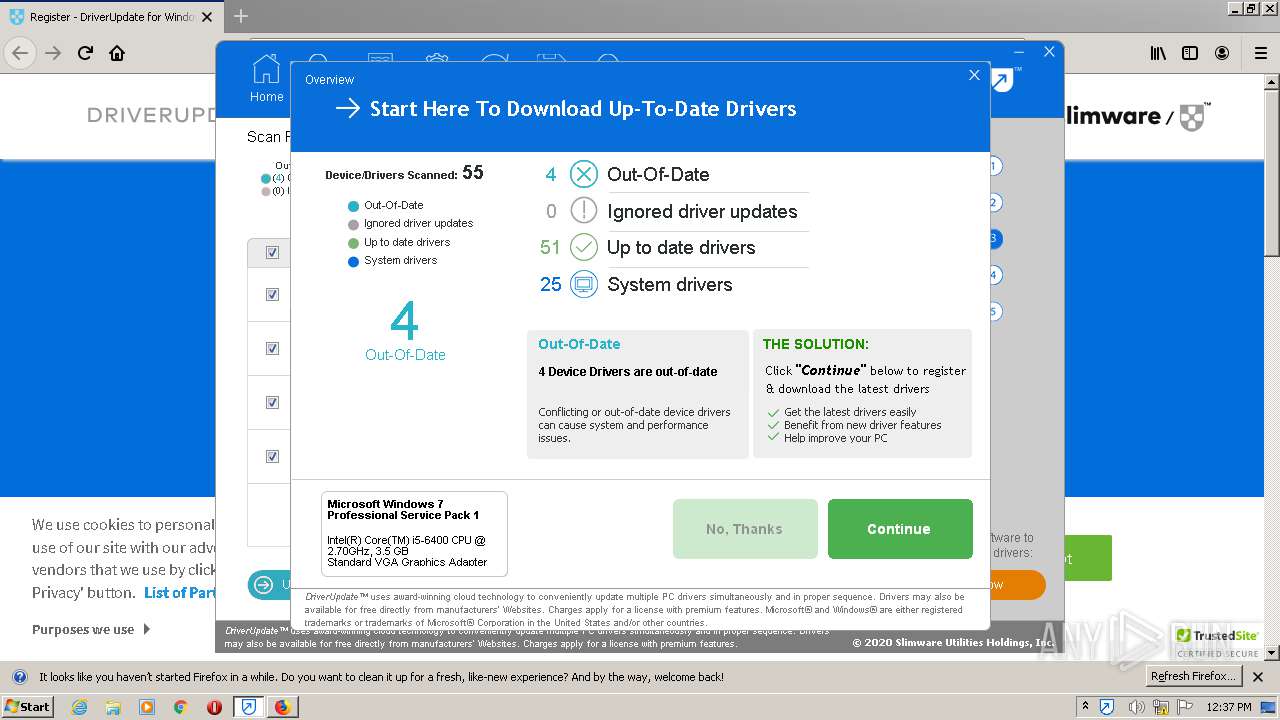Launch Internet Explorer from taskbar
The height and width of the screenshot is (720, 1280).
(x=80, y=707)
